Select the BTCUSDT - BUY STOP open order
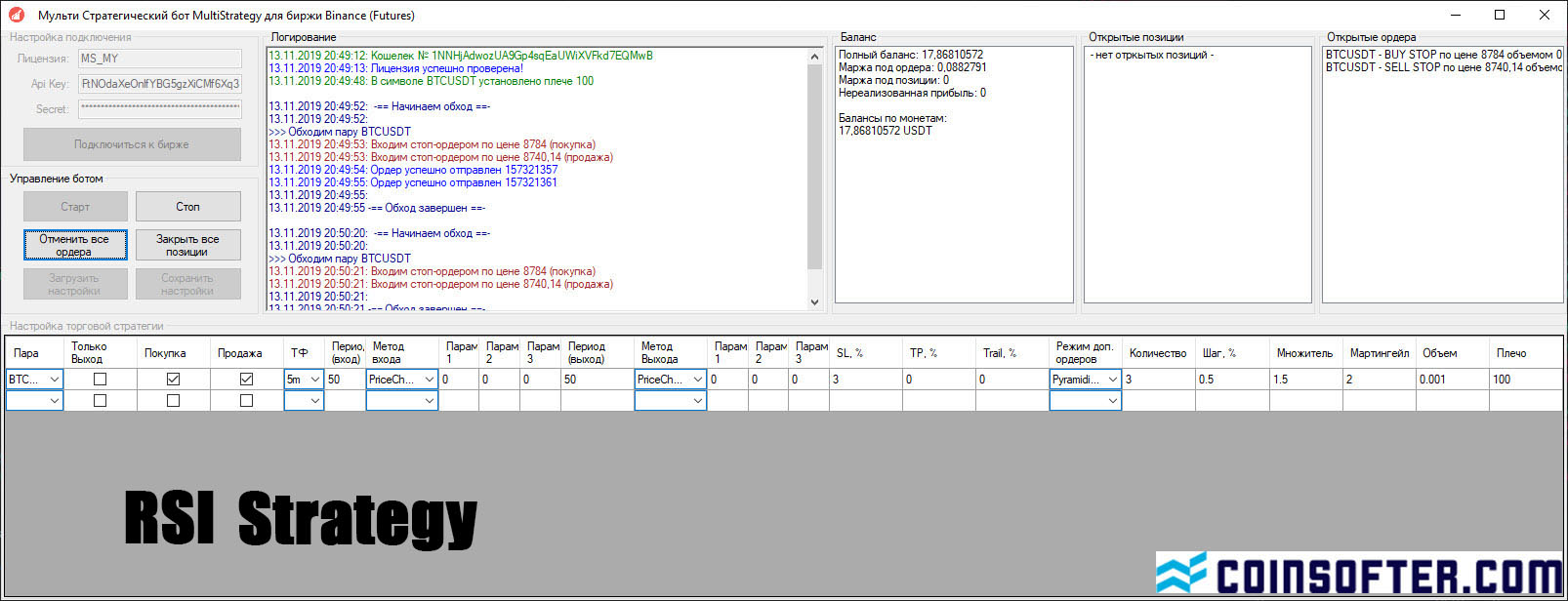 1444,55
